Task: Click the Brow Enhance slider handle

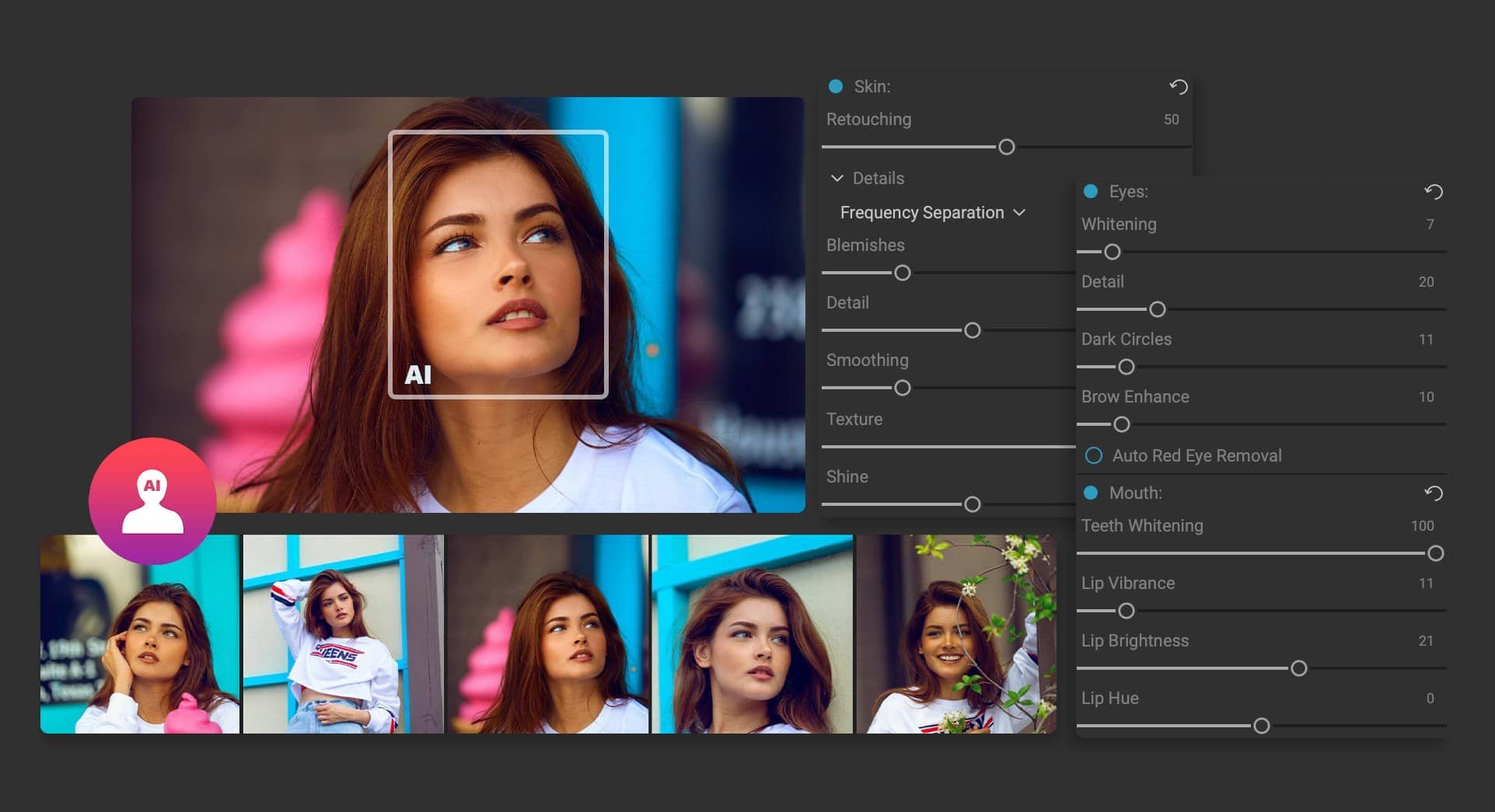Action: 1122,424
